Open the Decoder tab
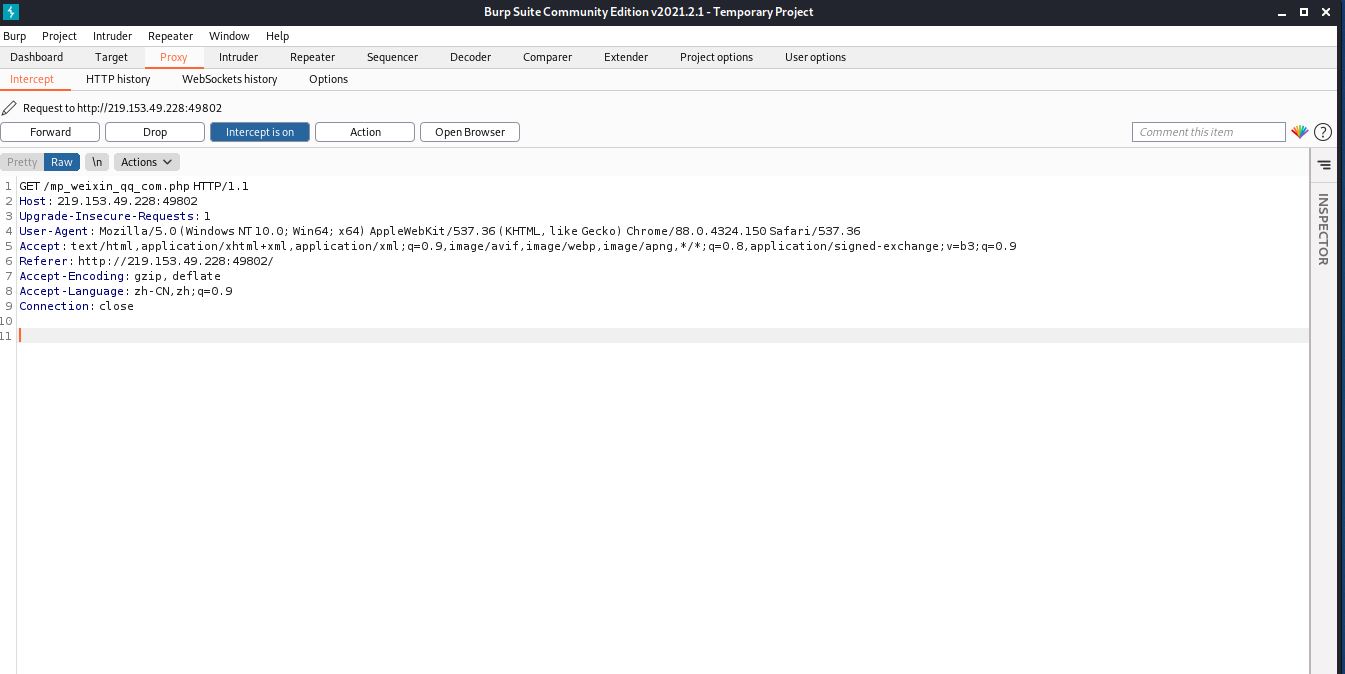Image resolution: width=1345 pixels, height=674 pixels. click(x=470, y=57)
